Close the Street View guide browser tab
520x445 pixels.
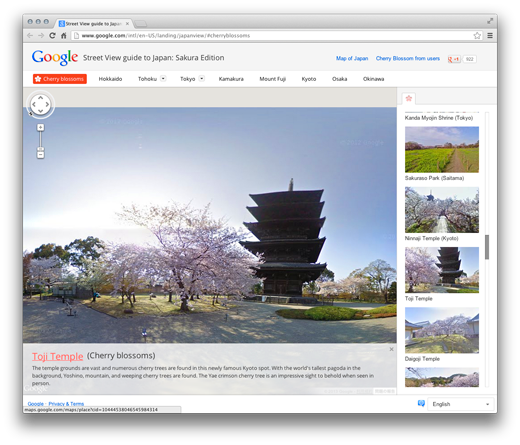[x=127, y=24]
